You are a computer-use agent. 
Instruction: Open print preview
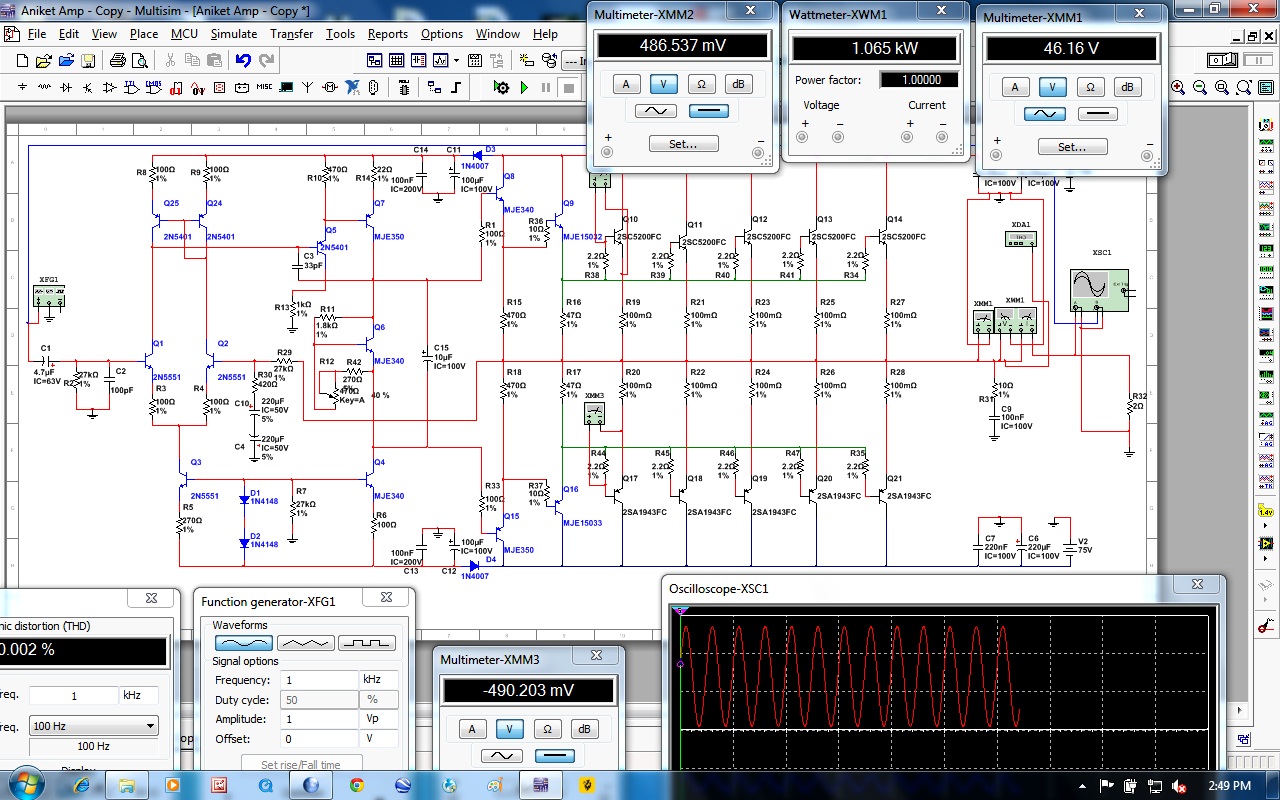coord(140,60)
